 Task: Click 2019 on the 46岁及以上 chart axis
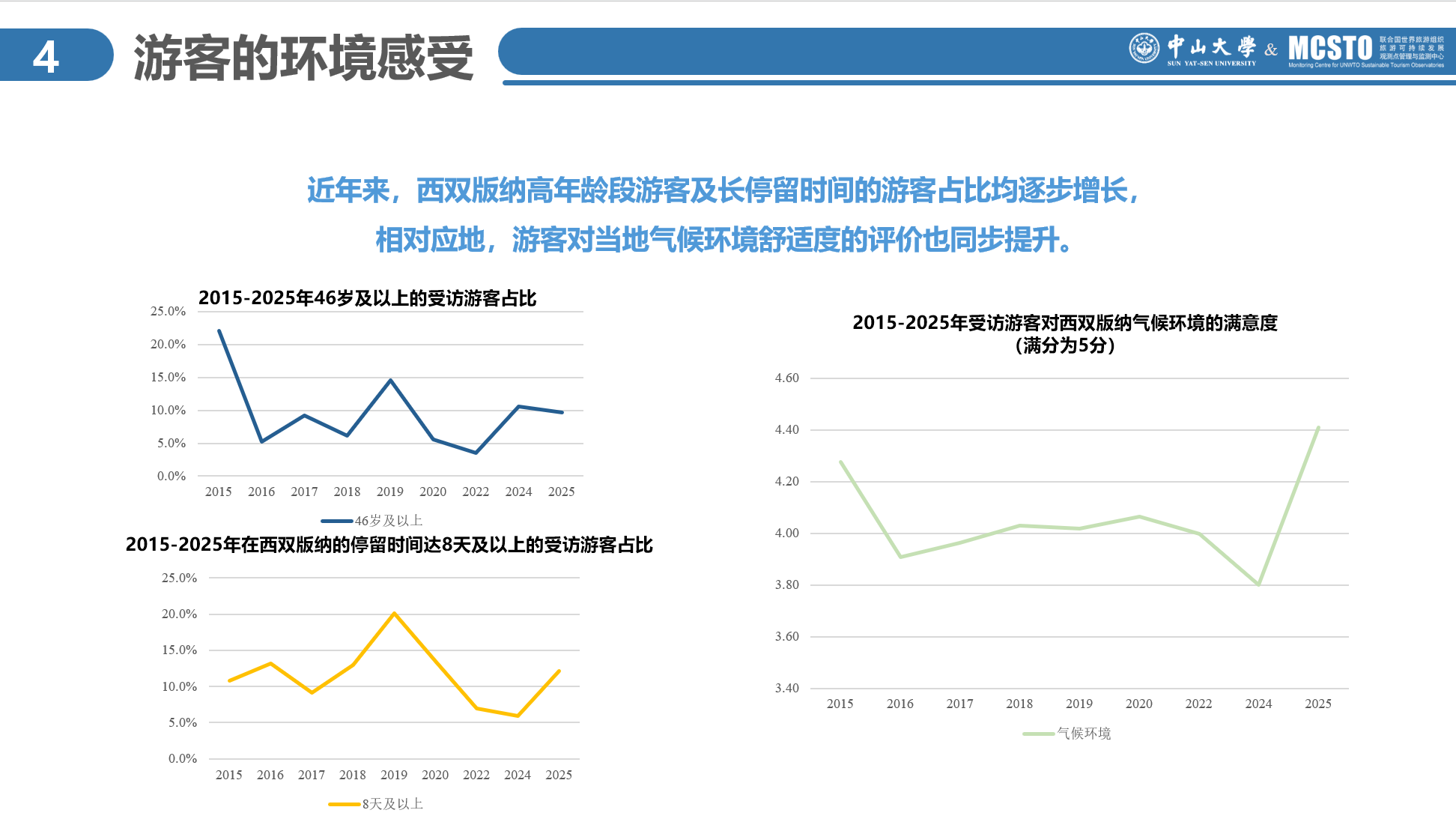pyautogui.click(x=390, y=492)
